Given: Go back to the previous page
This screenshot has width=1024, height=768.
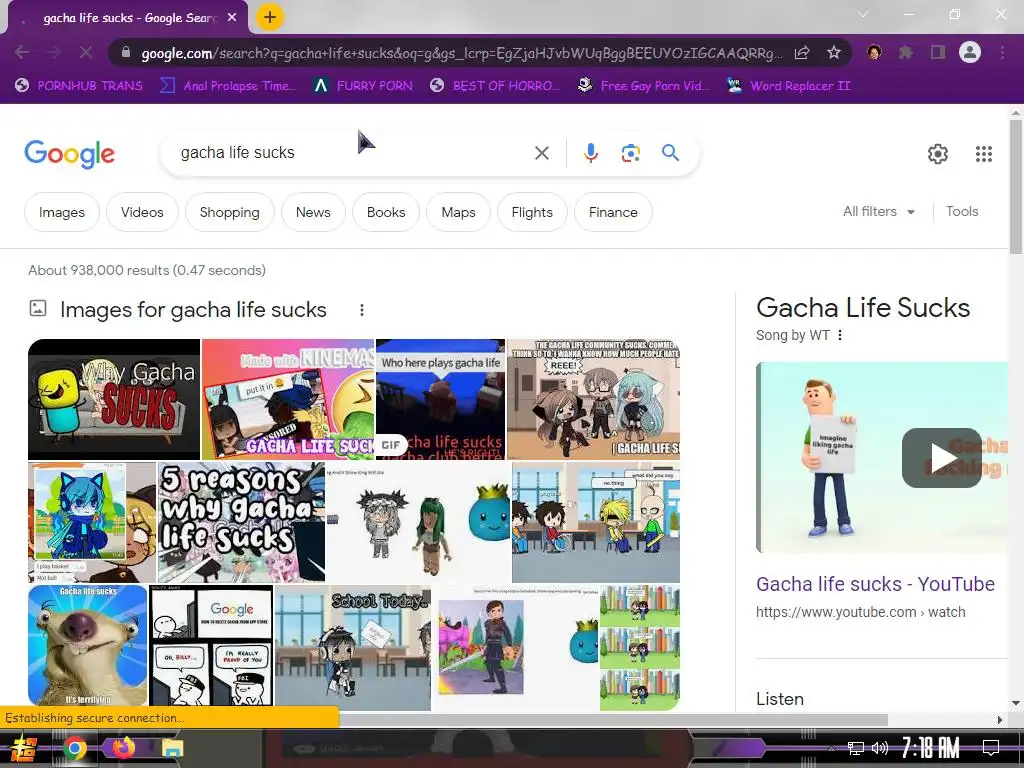Looking at the screenshot, I should tap(22, 52).
